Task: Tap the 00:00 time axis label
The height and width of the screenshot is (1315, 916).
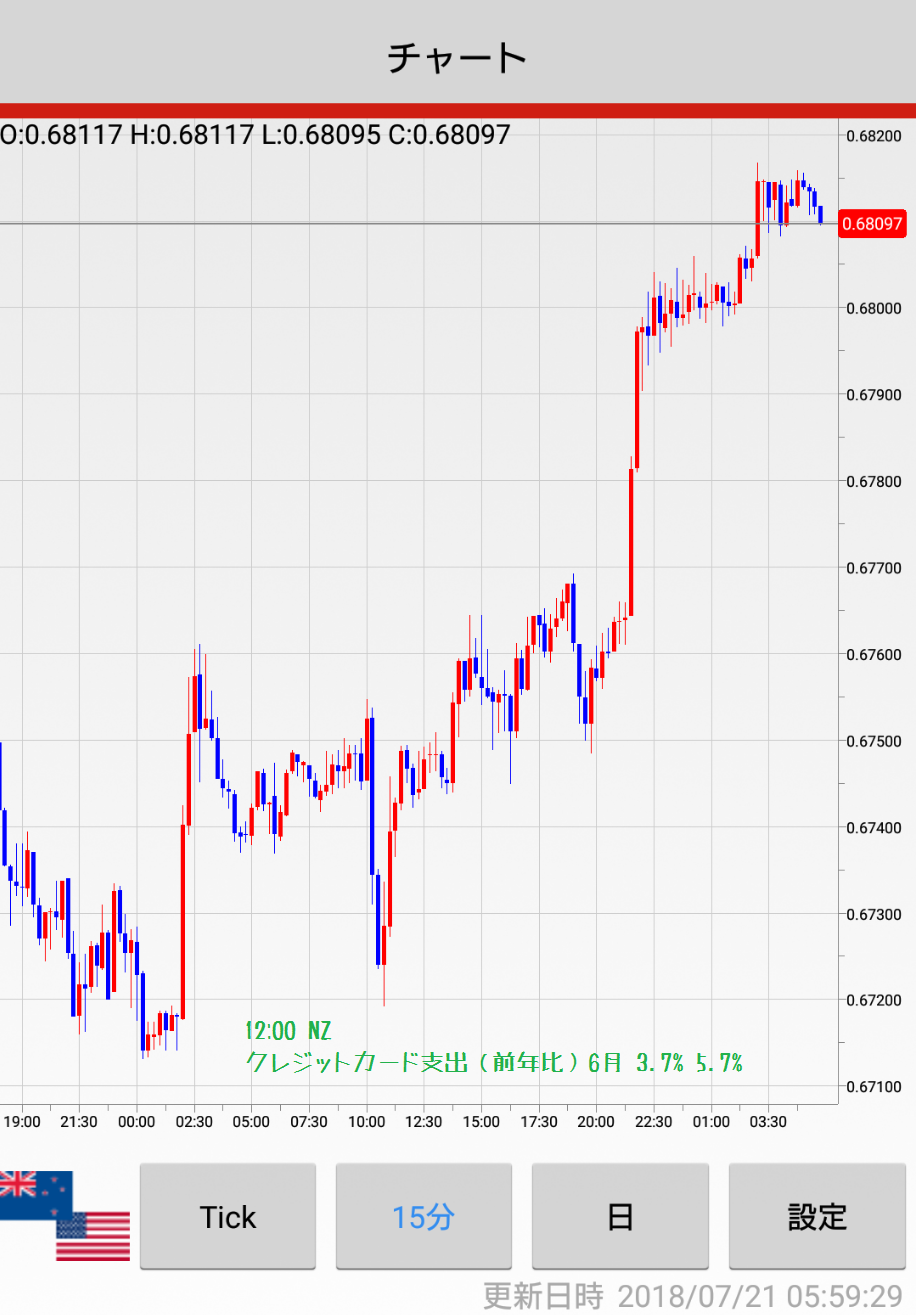Action: [x=136, y=1122]
